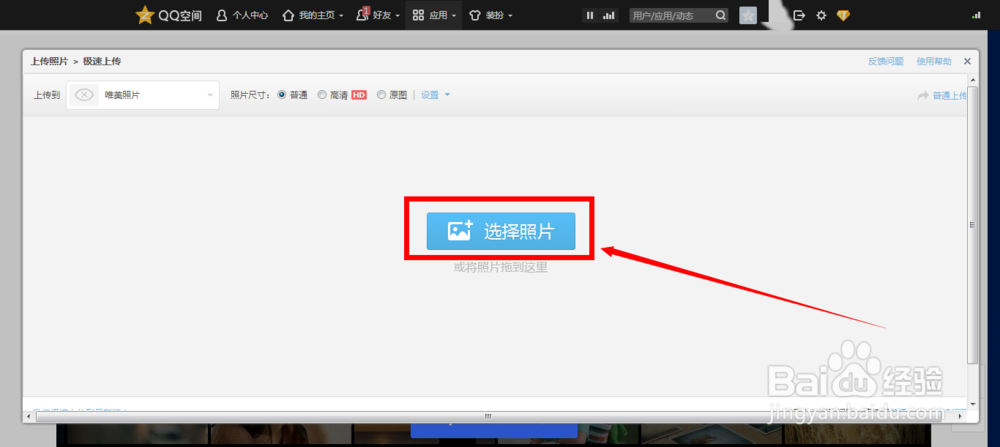Open the 装扮 menu
Screen dimensions: 1000x447
[x=490, y=15]
